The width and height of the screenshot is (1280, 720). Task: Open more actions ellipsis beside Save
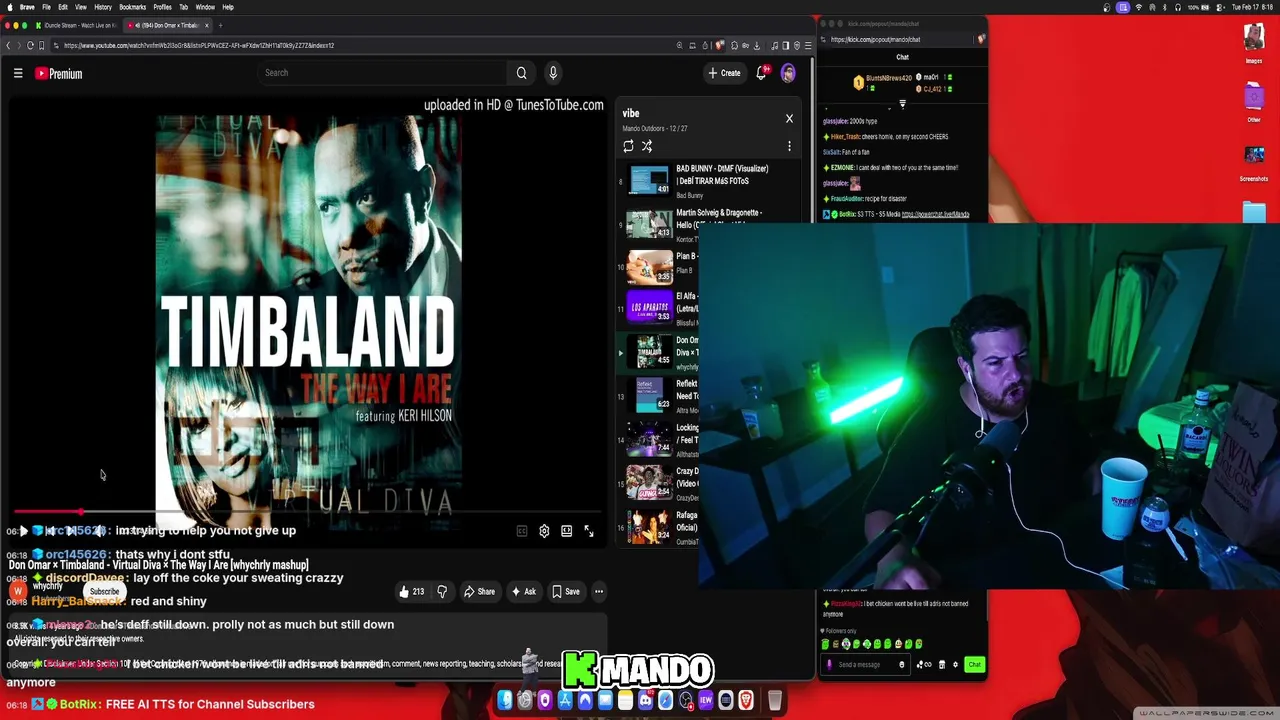pos(599,591)
